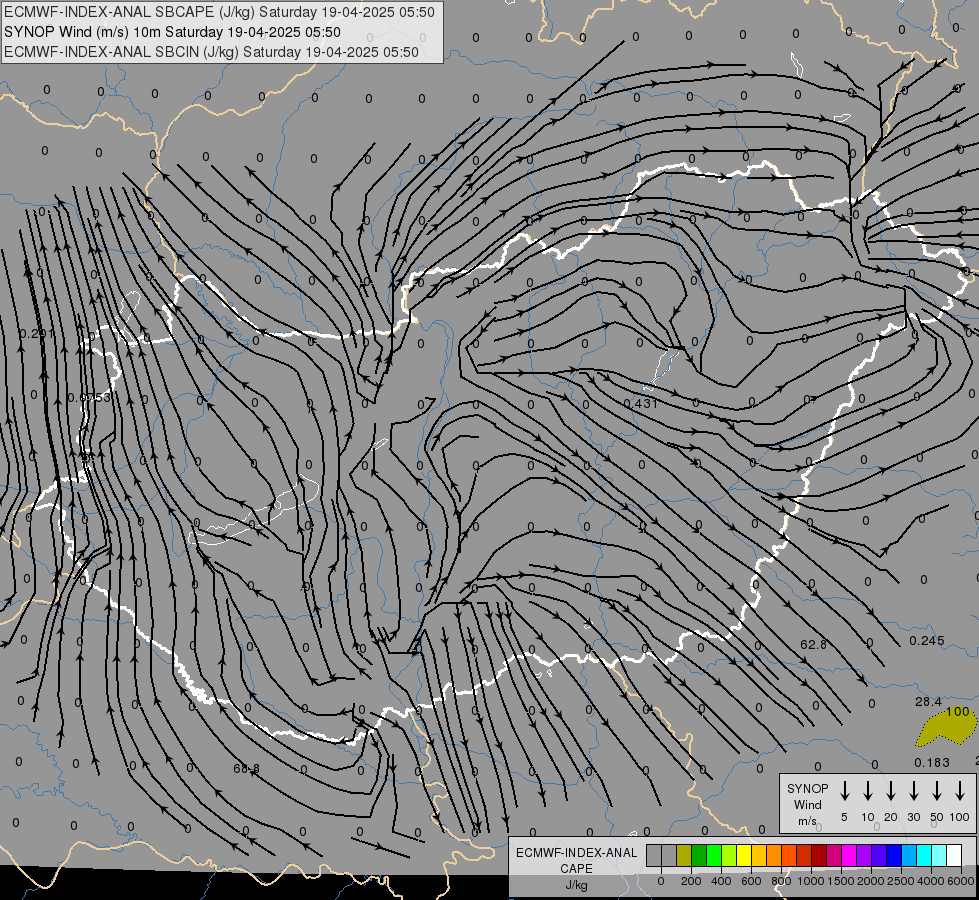The width and height of the screenshot is (979, 900).
Task: Click the cyan swatch left of the 4000 tick
Action: pos(925,855)
